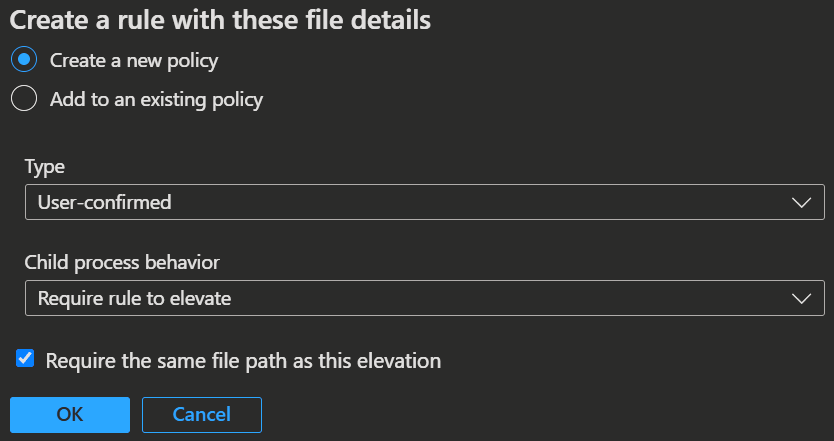Click the 'User-confirmed' value text
Image resolution: width=834 pixels, height=441 pixels.
104,202
